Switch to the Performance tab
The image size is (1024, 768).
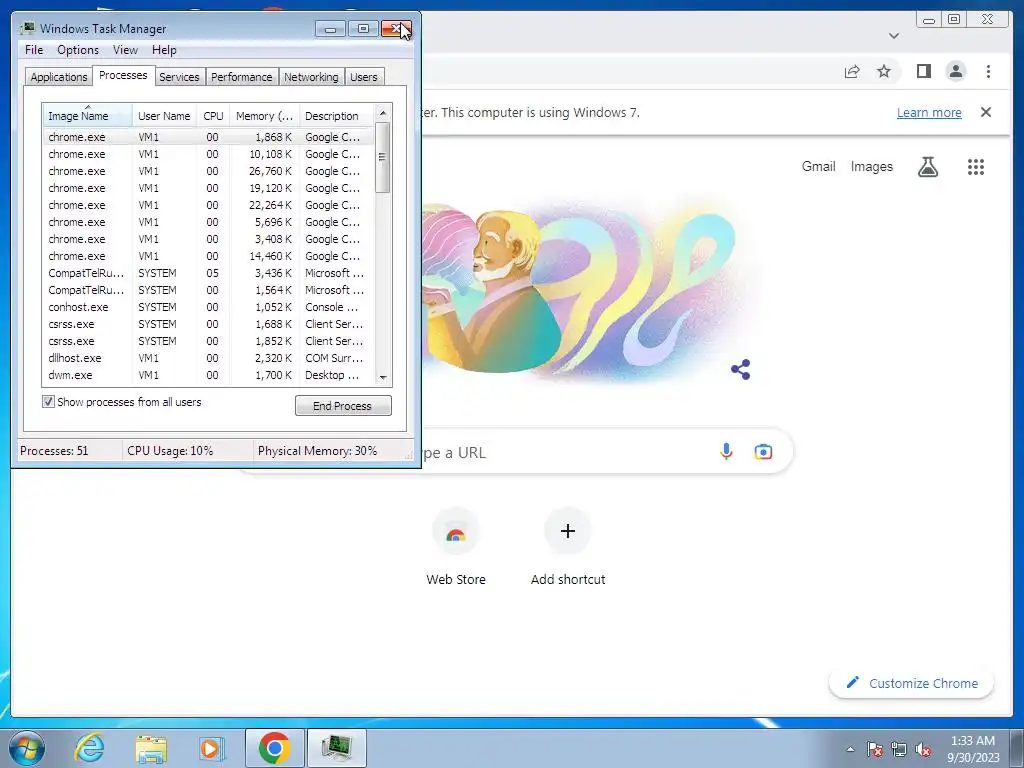coord(242,77)
